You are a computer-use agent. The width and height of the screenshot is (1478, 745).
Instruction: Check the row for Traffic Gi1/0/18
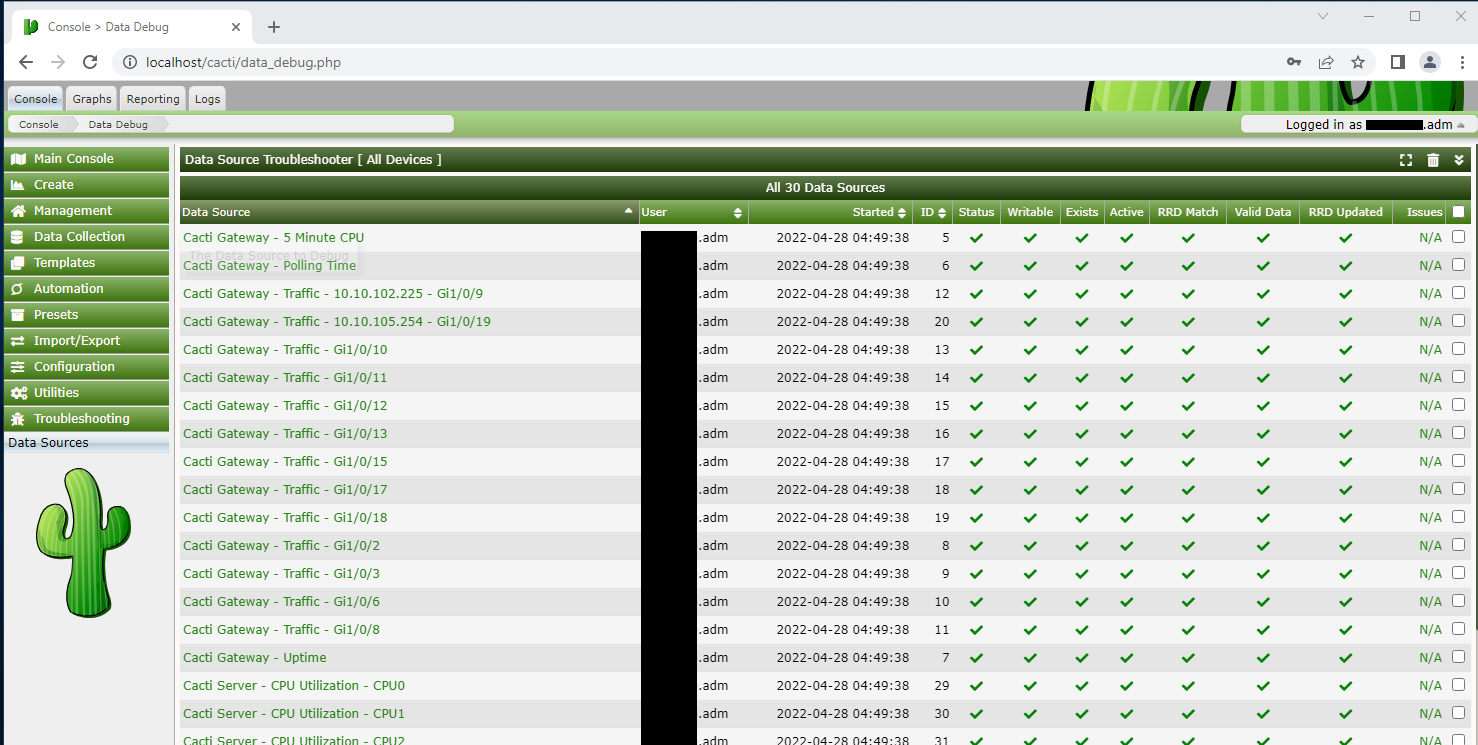click(x=1458, y=517)
